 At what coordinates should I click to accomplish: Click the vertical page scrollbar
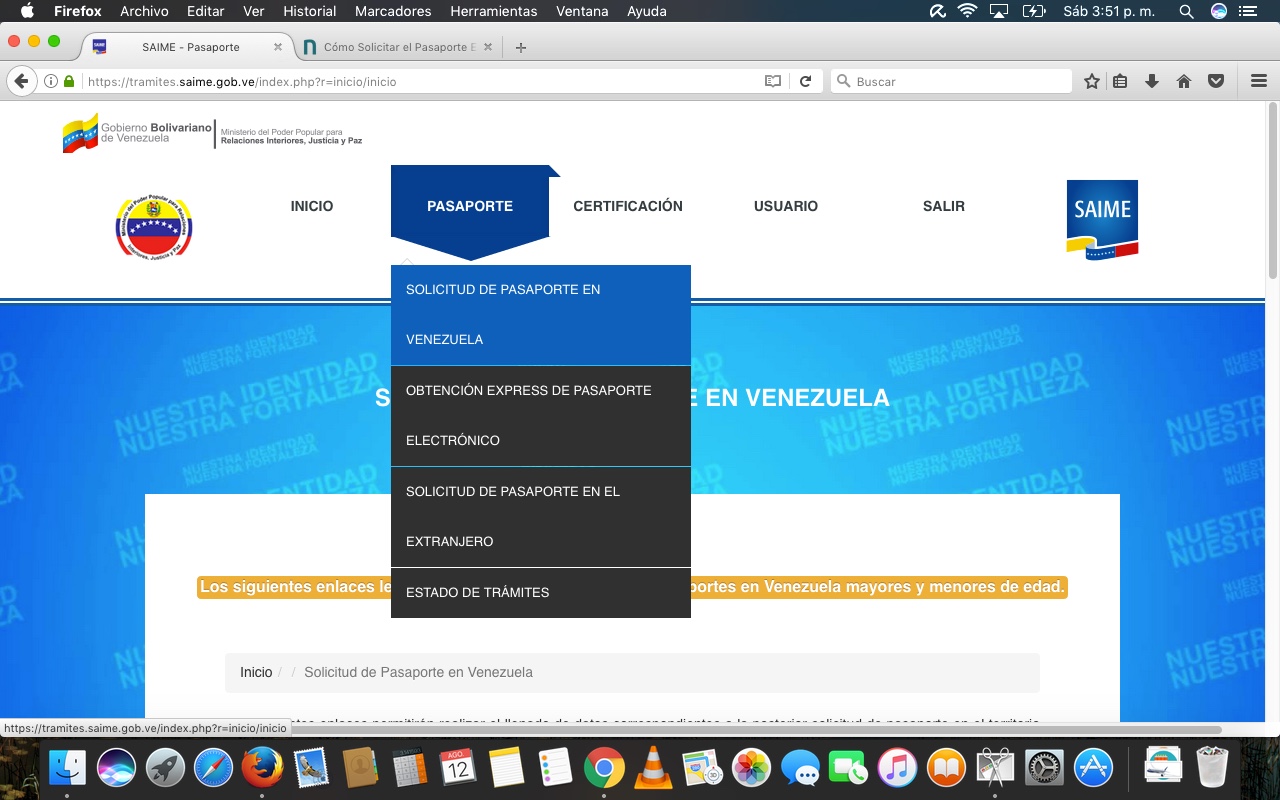tap(1272, 190)
